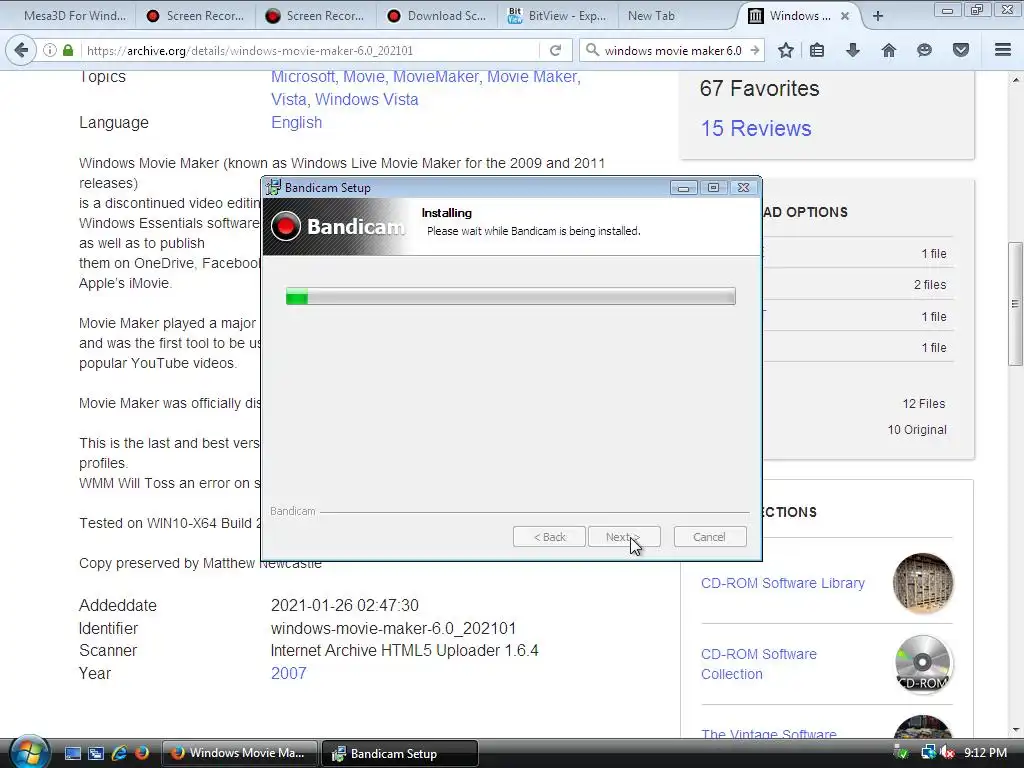Viewport: 1024px width, 768px height.
Task: Click the 67 Favorites text
Action: [x=759, y=88]
